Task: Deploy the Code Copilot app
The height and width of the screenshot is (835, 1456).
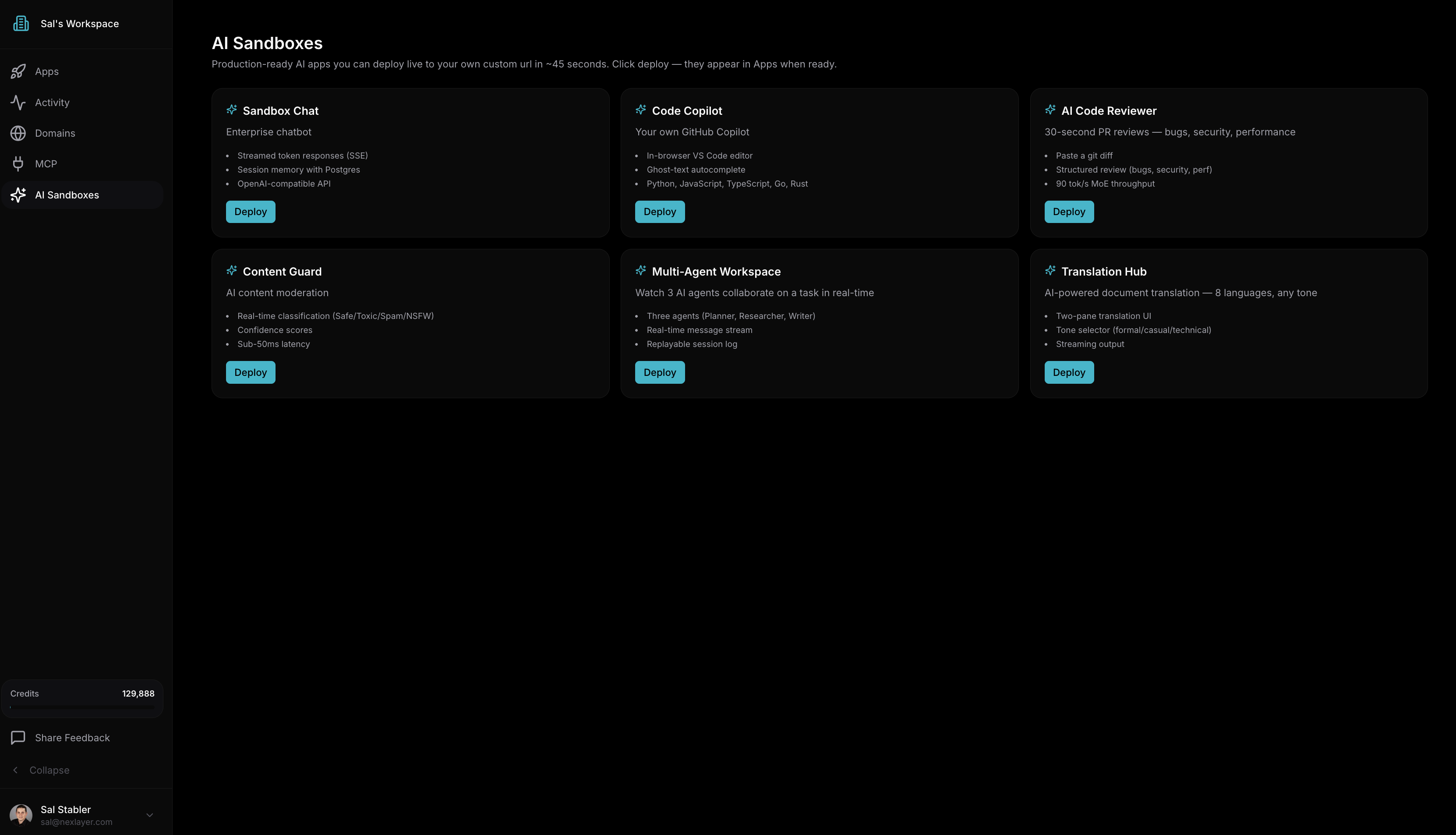Action: point(660,212)
